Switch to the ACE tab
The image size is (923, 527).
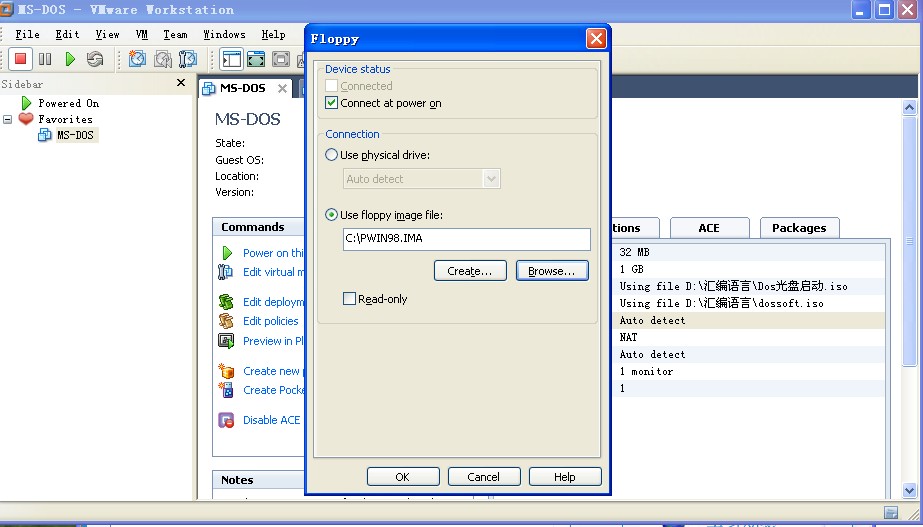[x=709, y=228]
